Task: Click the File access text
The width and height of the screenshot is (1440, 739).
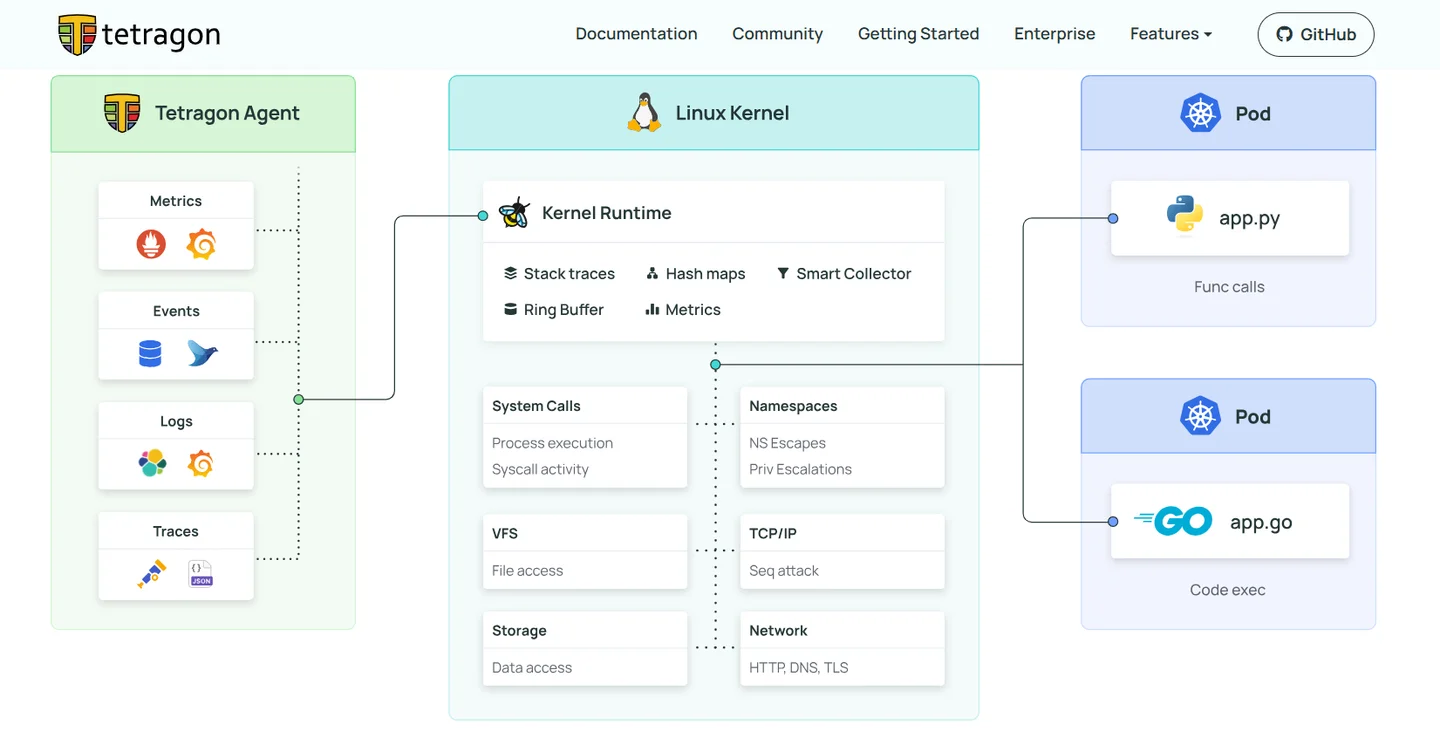Action: point(527,571)
